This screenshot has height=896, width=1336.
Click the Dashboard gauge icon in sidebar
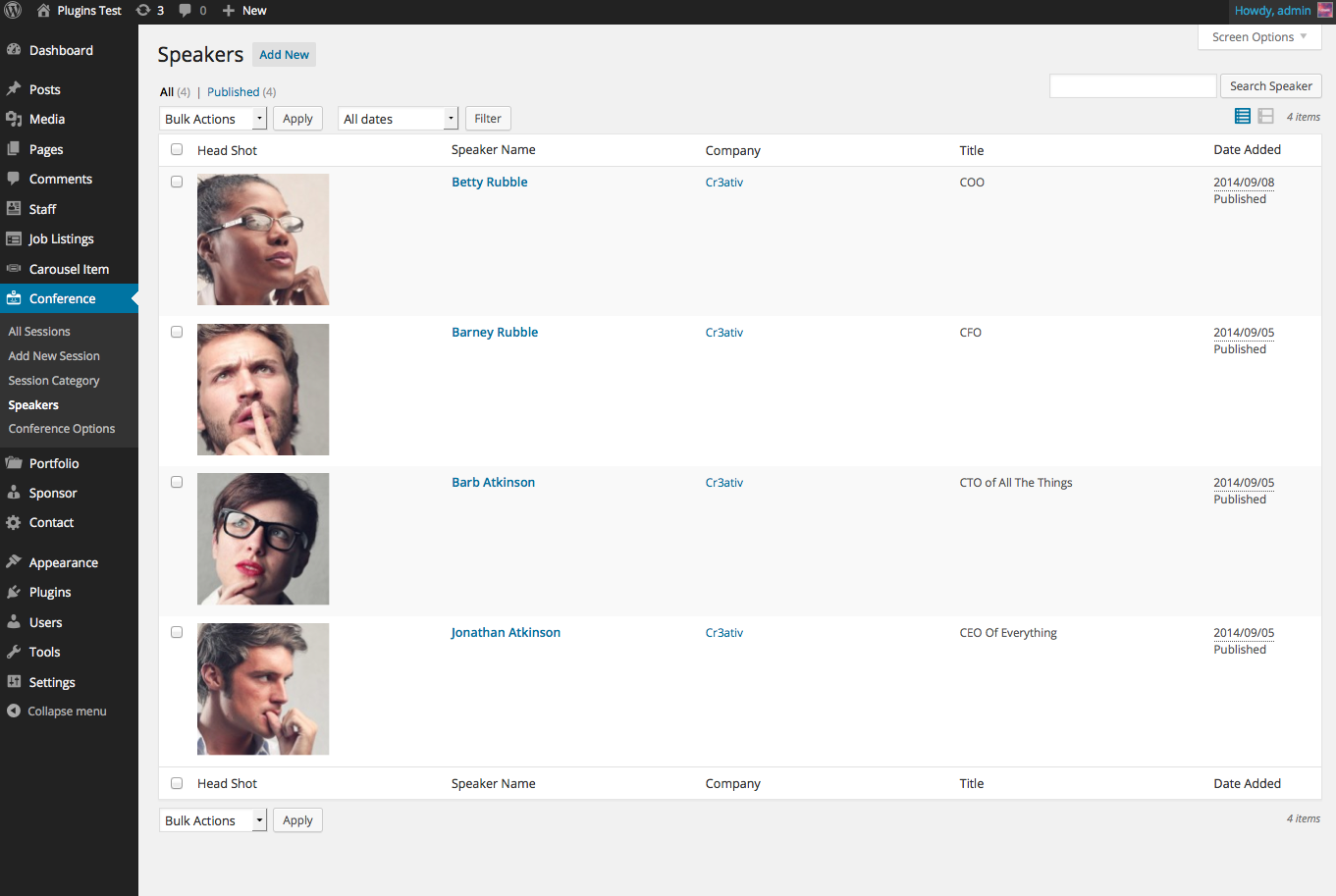[x=14, y=50]
